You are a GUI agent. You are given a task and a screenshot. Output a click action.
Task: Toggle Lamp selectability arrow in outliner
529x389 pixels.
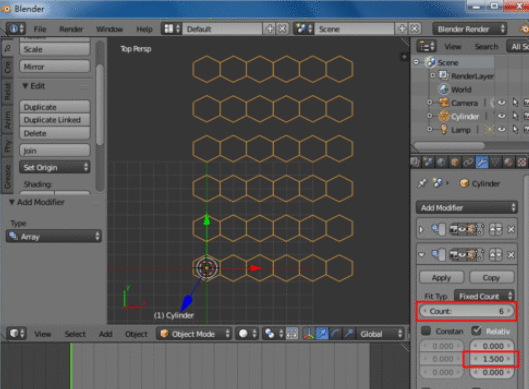point(515,130)
